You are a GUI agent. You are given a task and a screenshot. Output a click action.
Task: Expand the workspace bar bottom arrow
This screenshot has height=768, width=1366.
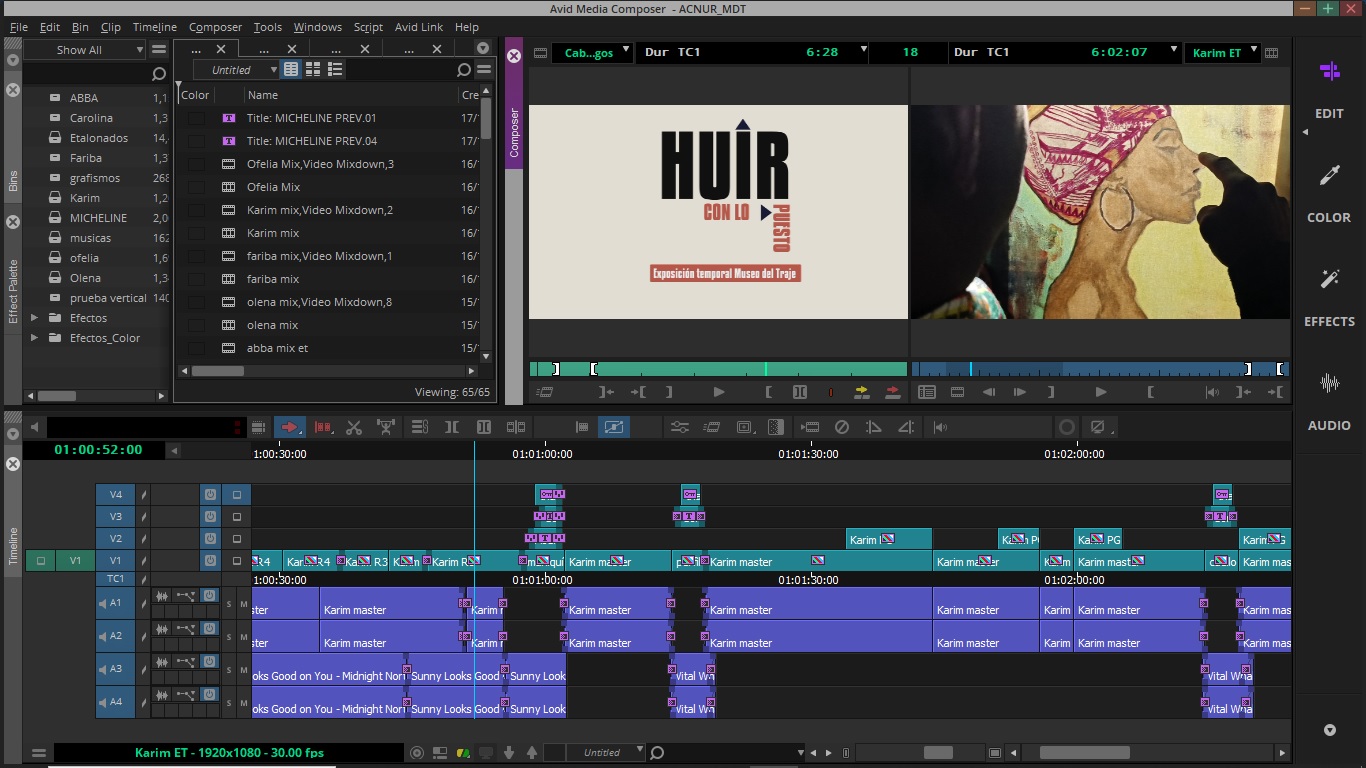coord(1329,730)
